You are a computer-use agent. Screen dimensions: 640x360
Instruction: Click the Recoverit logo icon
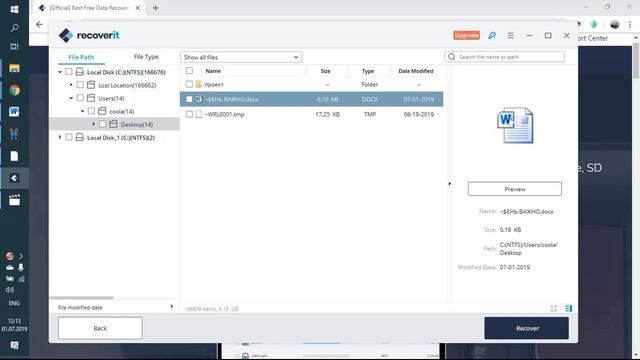pos(66,36)
